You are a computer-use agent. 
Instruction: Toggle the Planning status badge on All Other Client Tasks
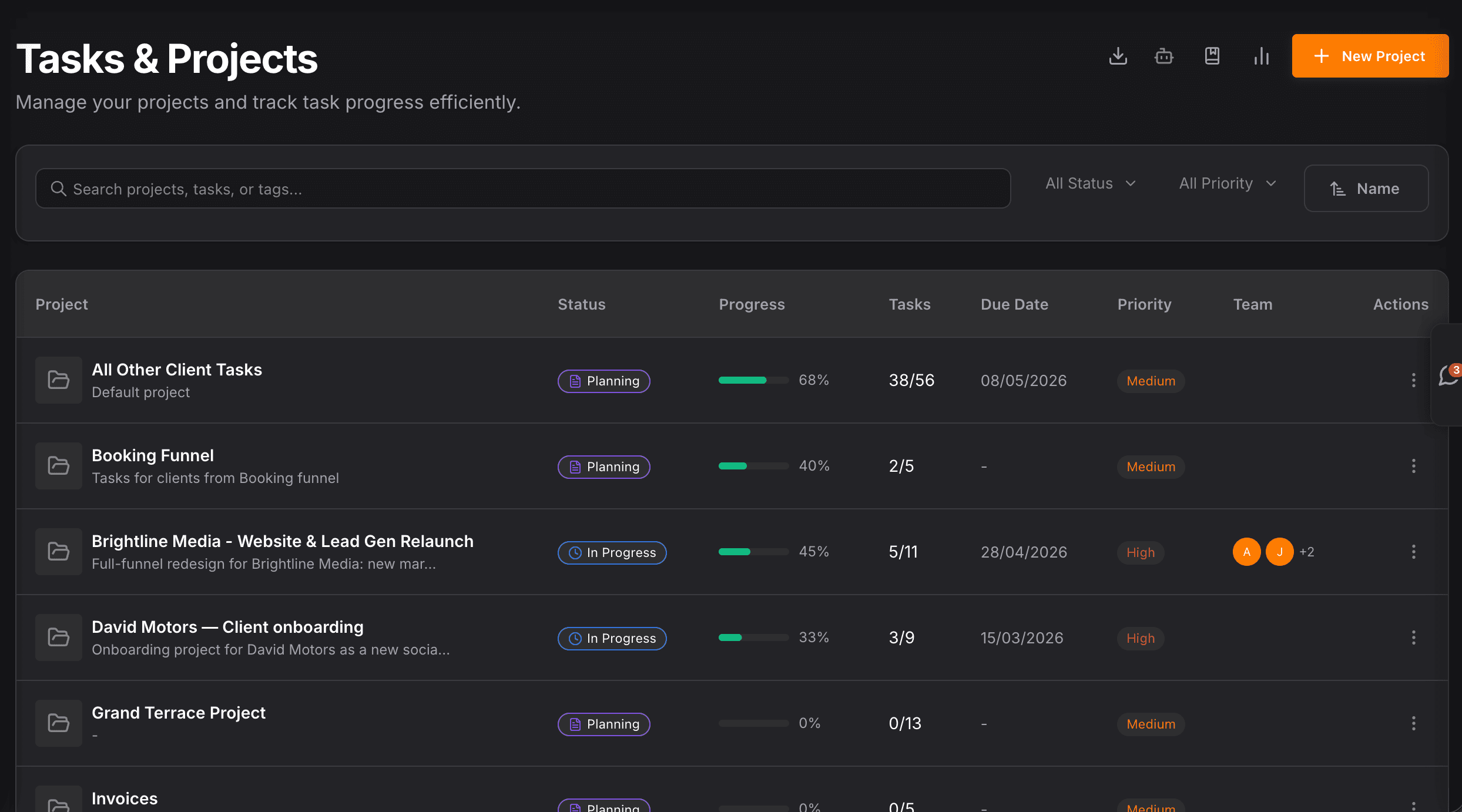(x=603, y=381)
